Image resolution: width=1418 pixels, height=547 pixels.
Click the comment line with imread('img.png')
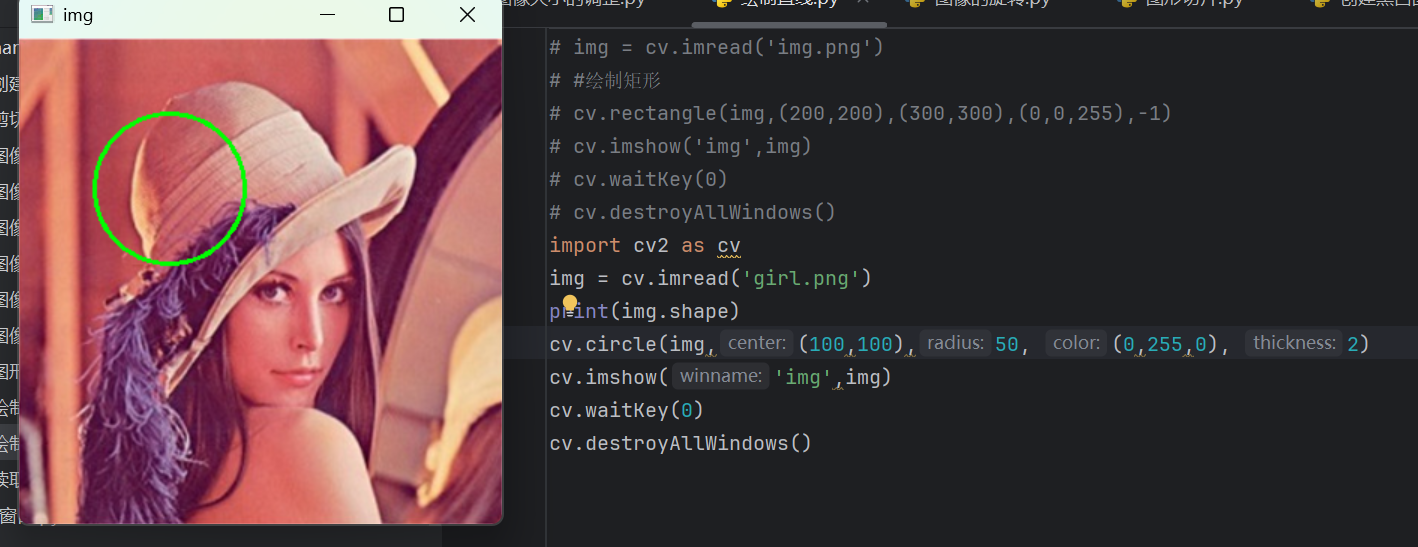pyautogui.click(x=717, y=47)
